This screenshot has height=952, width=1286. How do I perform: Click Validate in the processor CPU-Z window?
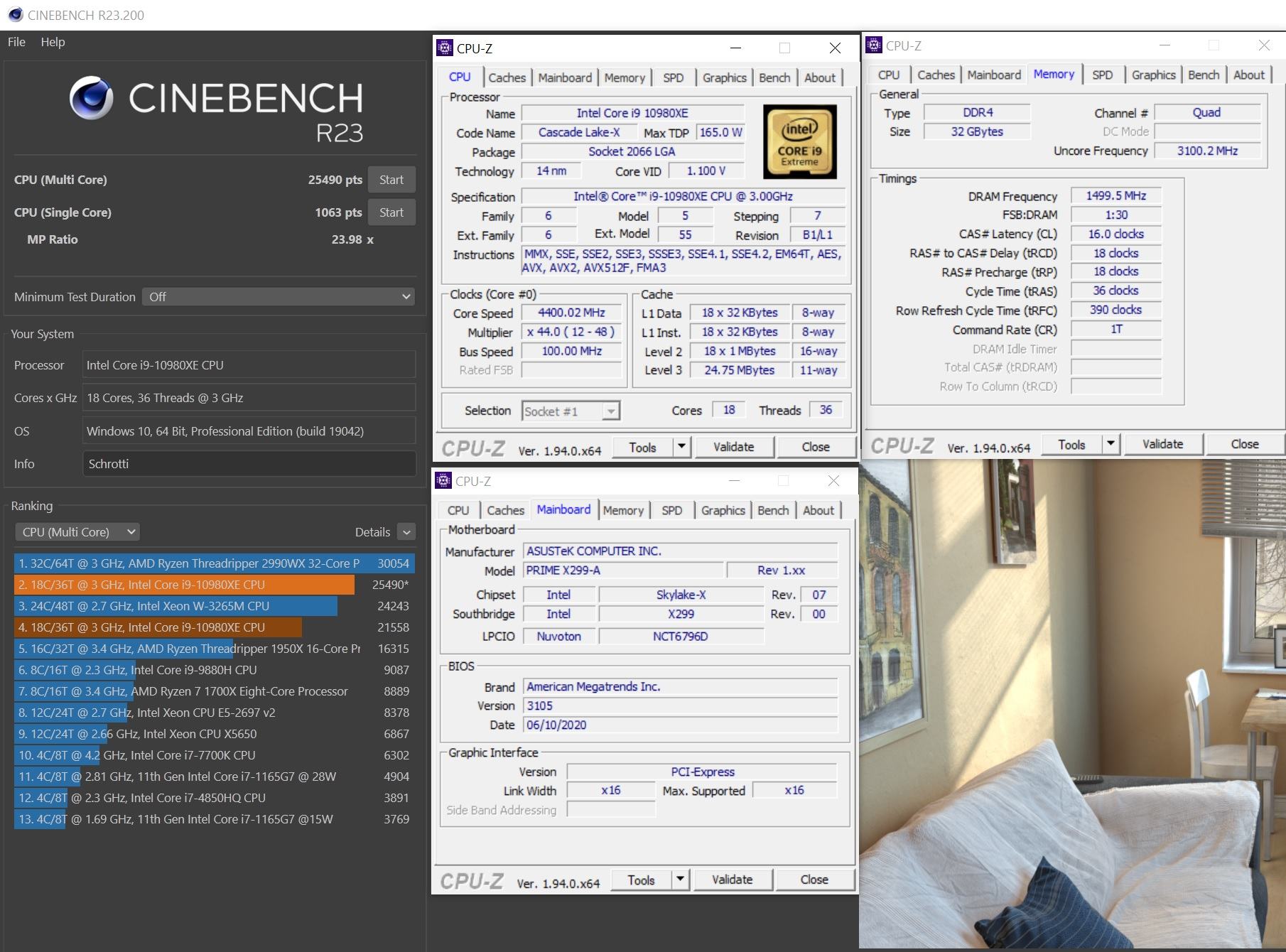(x=734, y=447)
